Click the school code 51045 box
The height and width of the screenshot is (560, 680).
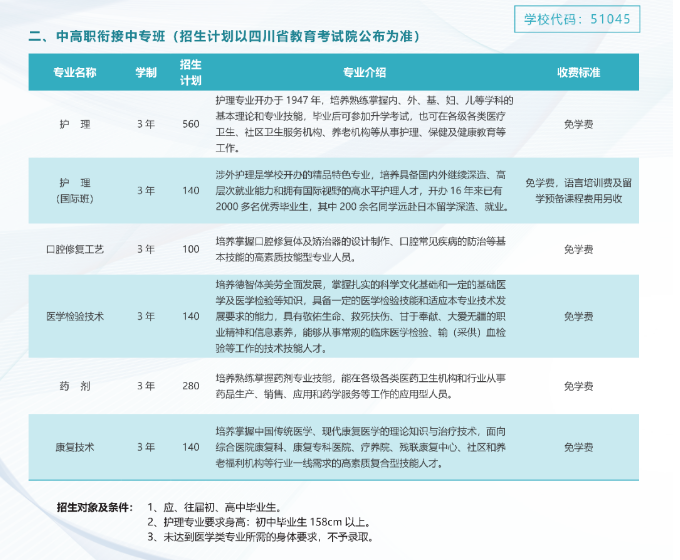[x=577, y=19]
